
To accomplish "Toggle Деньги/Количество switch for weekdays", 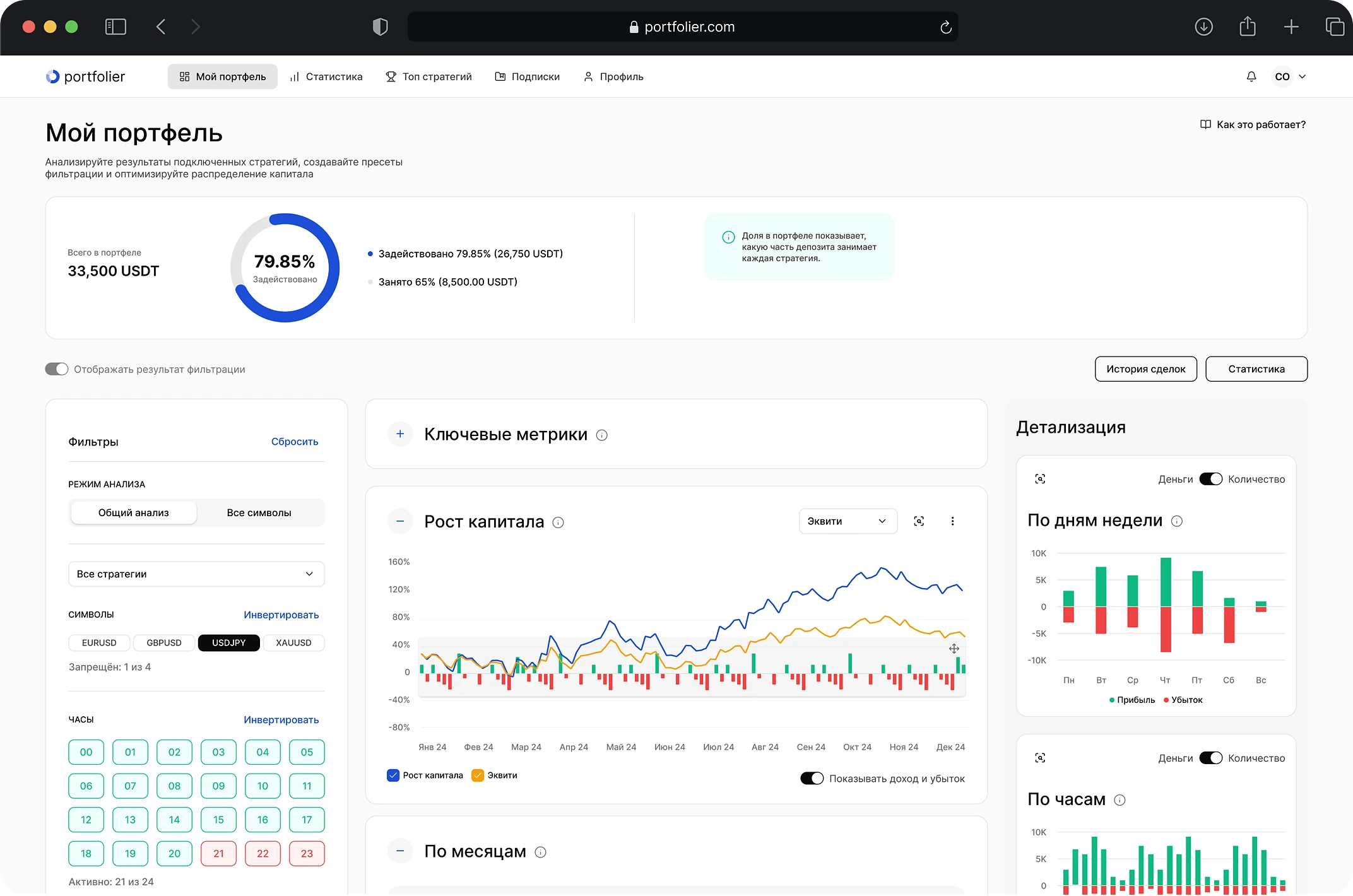I will (1210, 479).
